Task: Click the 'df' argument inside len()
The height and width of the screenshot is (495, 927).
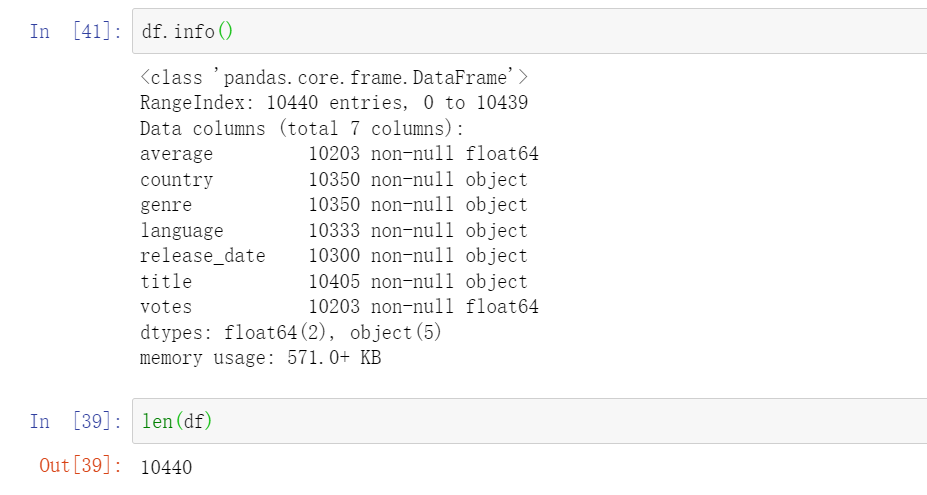Action: coord(193,422)
